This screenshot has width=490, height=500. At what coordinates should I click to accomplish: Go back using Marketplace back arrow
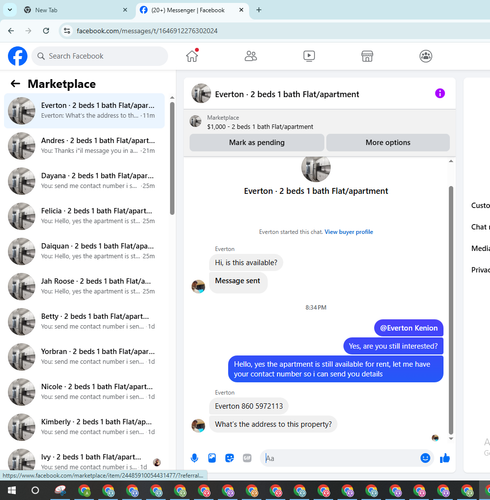pos(15,84)
